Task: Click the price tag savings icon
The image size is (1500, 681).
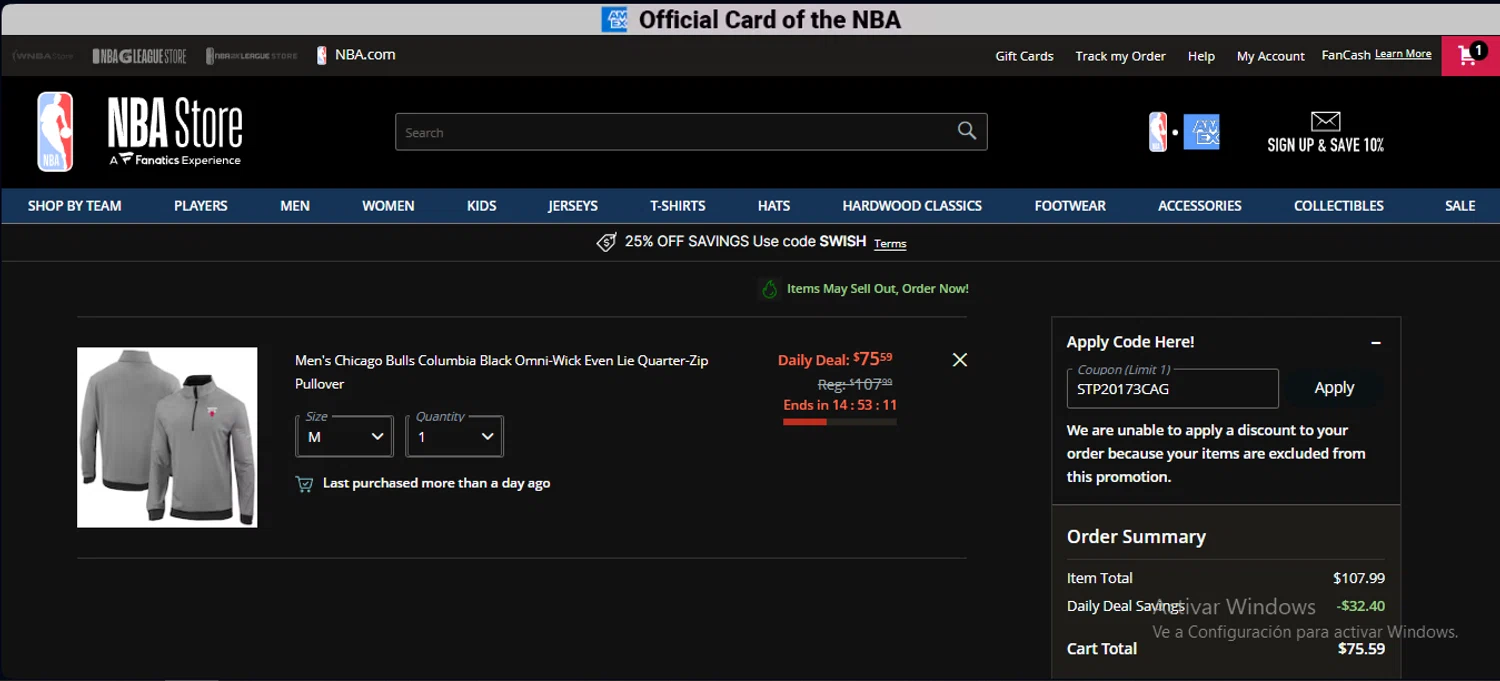Action: click(606, 242)
